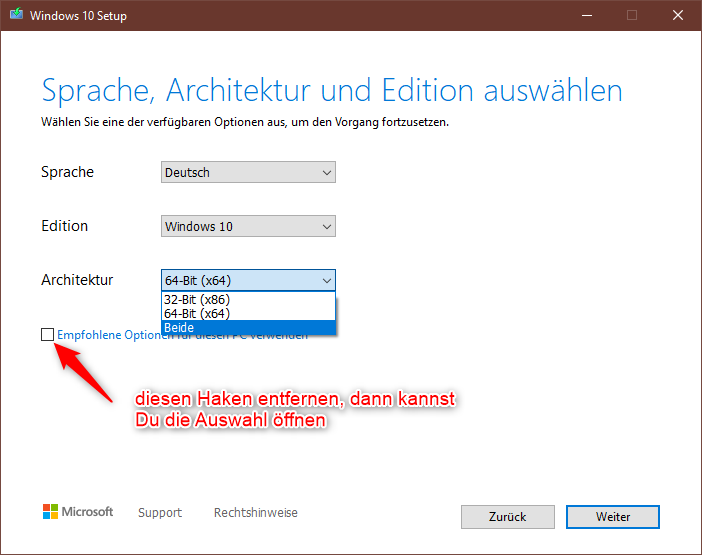
Task: Click the Architektur label
Action: [77, 280]
